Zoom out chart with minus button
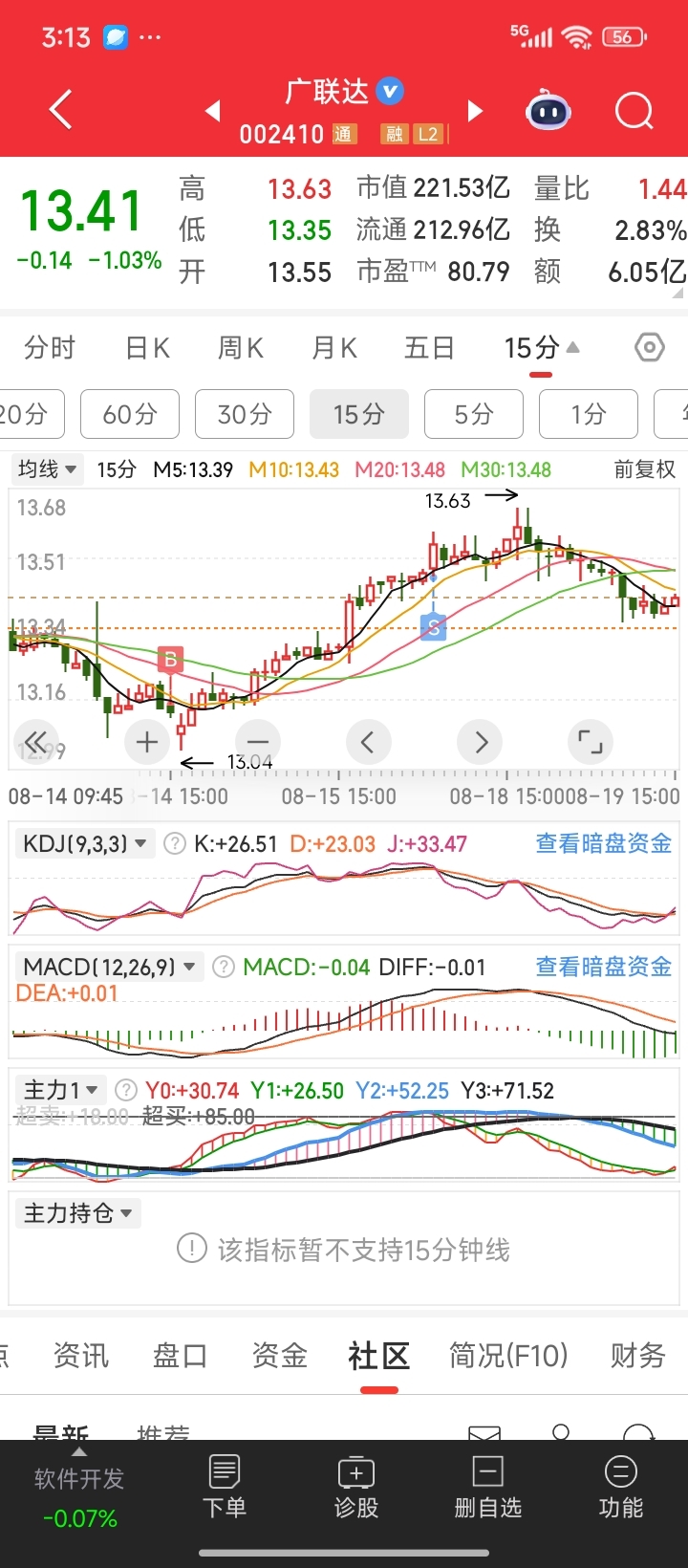Image resolution: width=688 pixels, height=1568 pixels. [x=257, y=741]
